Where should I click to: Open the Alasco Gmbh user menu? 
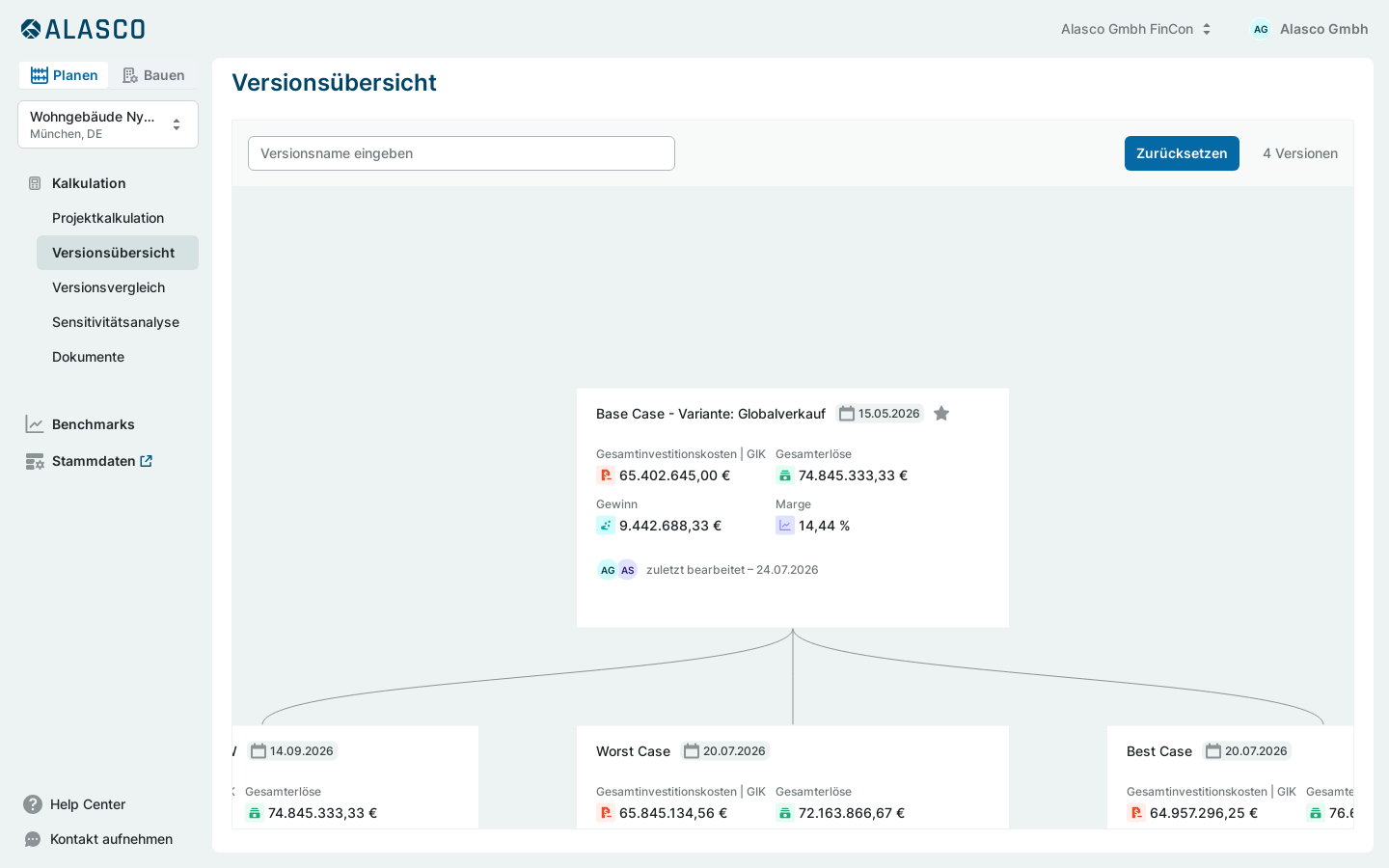(1309, 29)
